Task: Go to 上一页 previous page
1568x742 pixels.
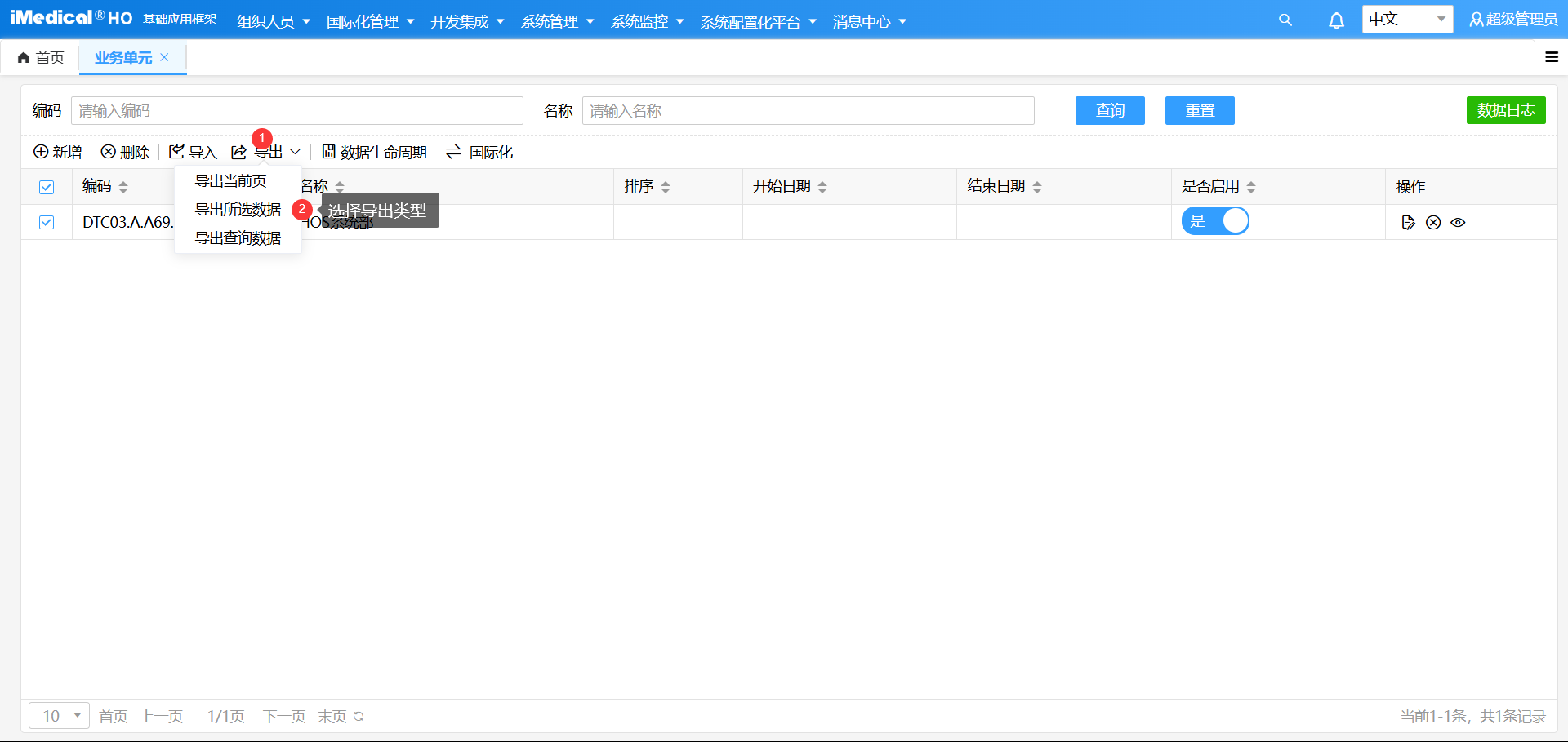Action: [162, 716]
